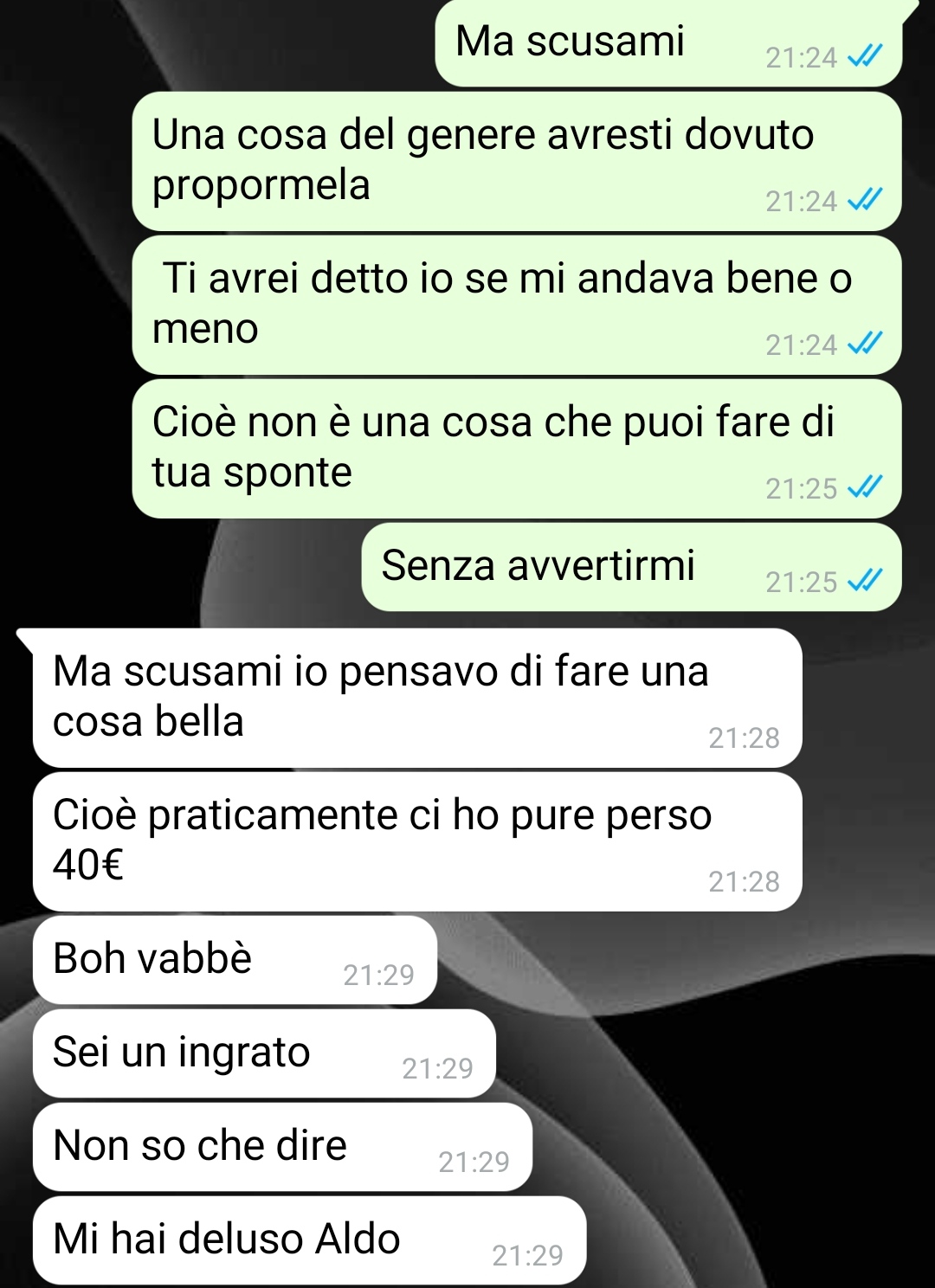Select the "Mi hai deluso Aldo" message bubble
935x1288 pixels.
309,1240
